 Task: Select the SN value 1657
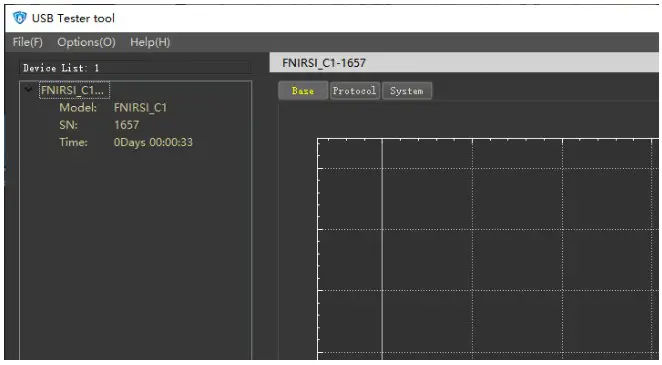(126, 125)
